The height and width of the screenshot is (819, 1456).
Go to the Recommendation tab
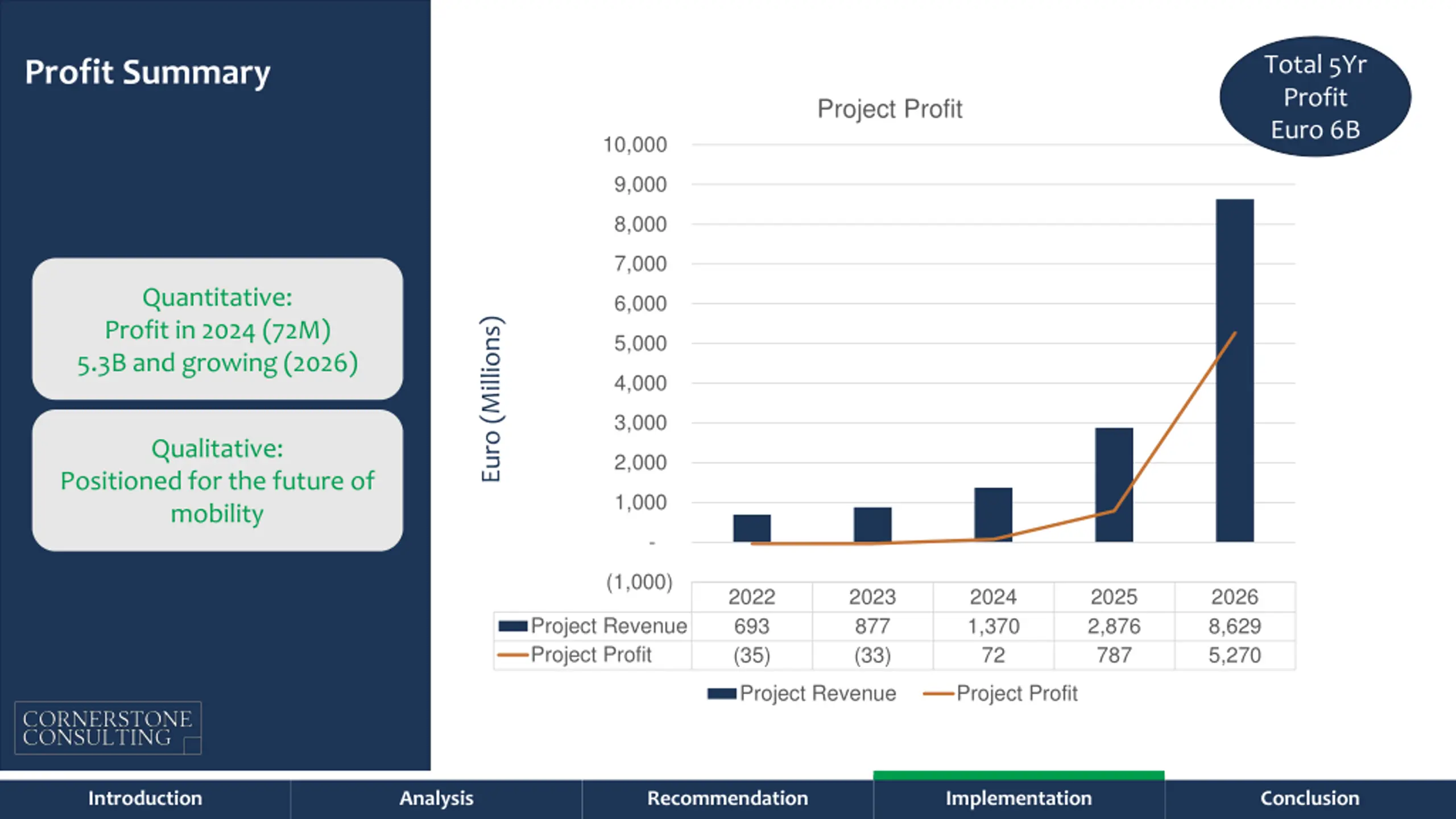pyautogui.click(x=727, y=799)
